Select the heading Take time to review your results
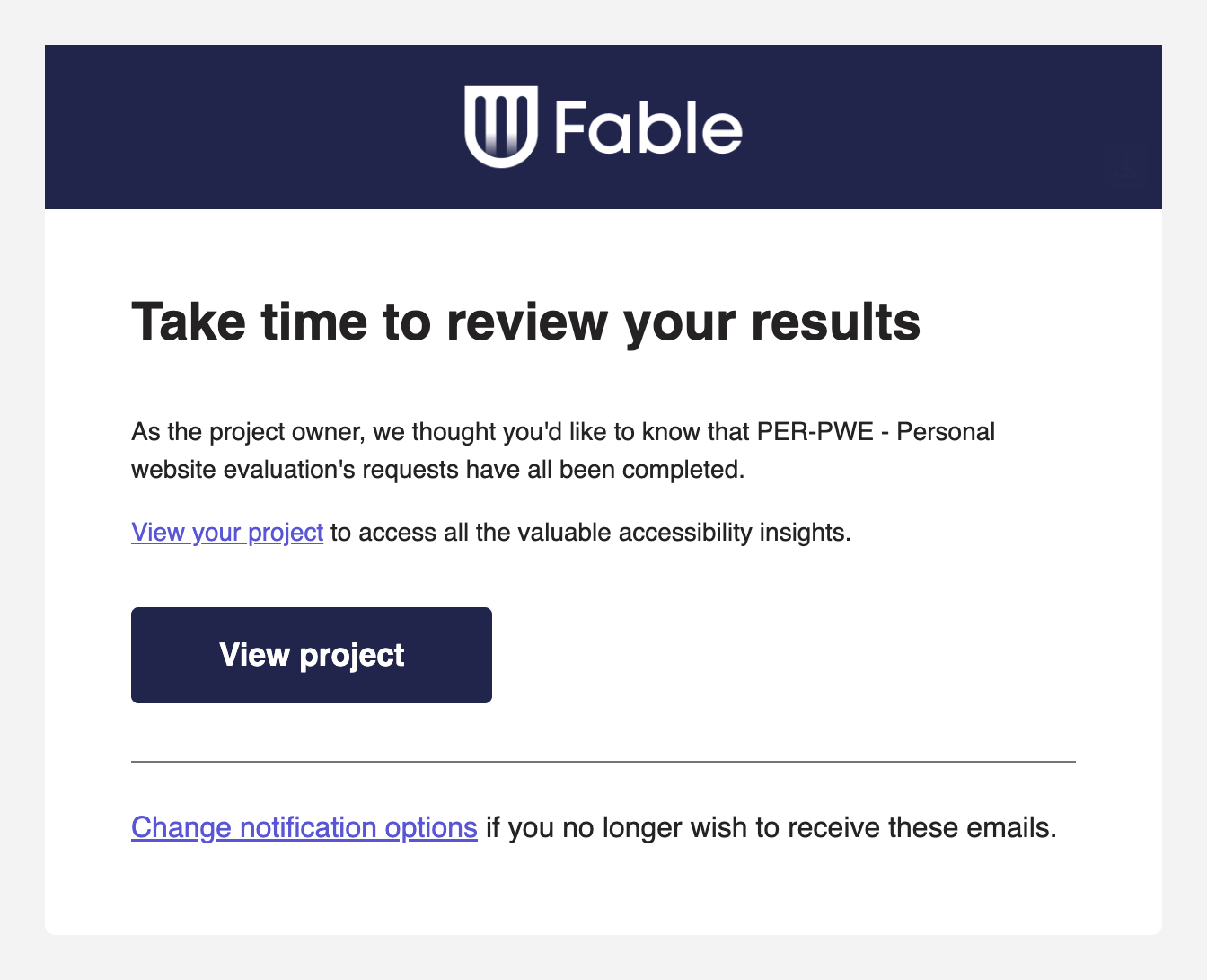 click(x=525, y=322)
